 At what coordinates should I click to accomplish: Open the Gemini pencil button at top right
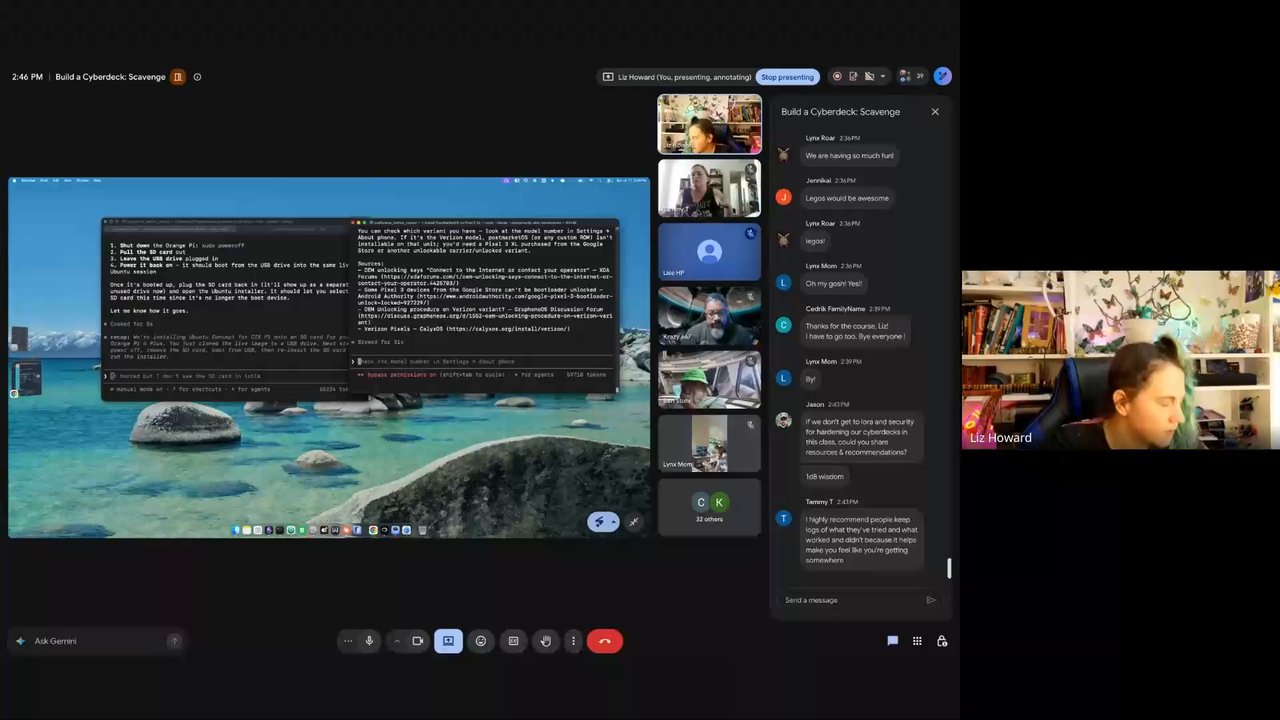[942, 76]
